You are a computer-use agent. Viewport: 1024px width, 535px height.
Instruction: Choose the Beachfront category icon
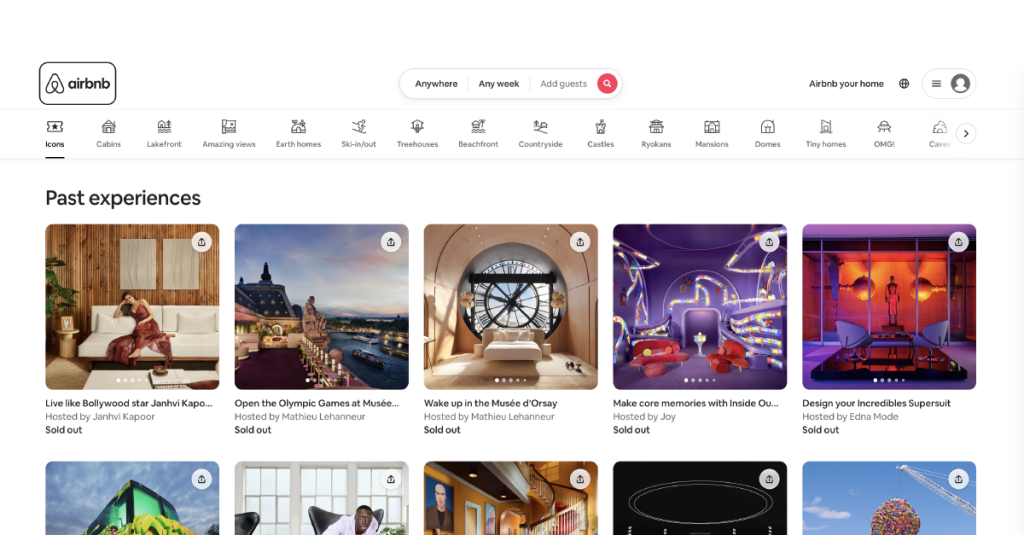478,126
